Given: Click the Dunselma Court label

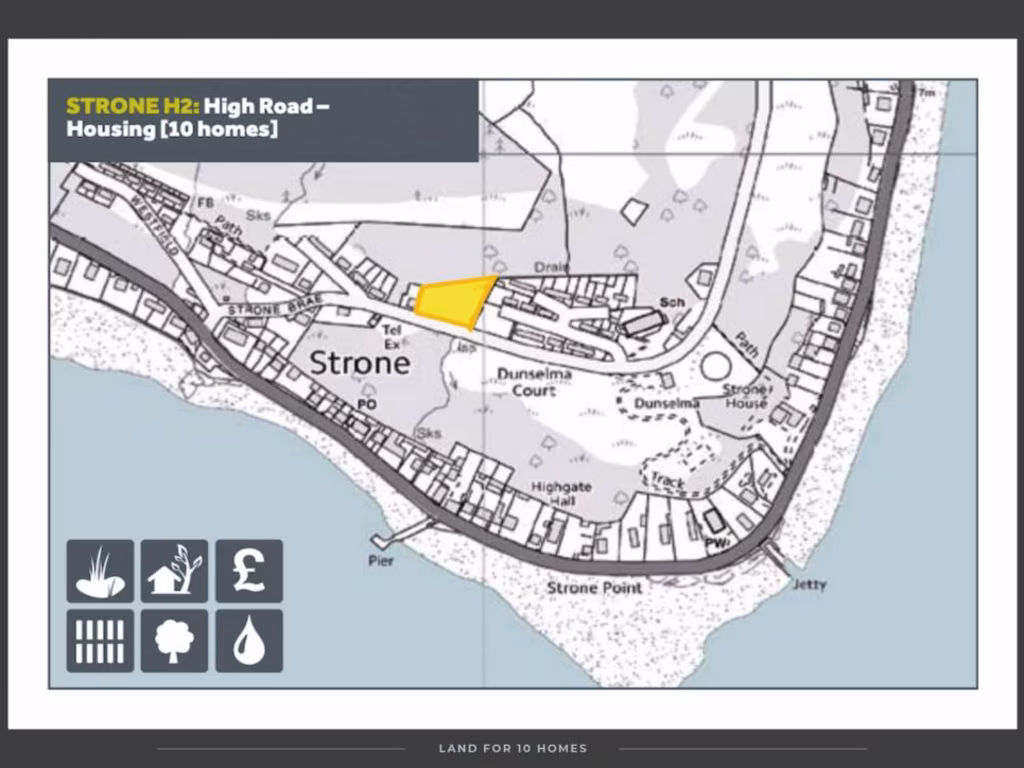Looking at the screenshot, I should [534, 382].
